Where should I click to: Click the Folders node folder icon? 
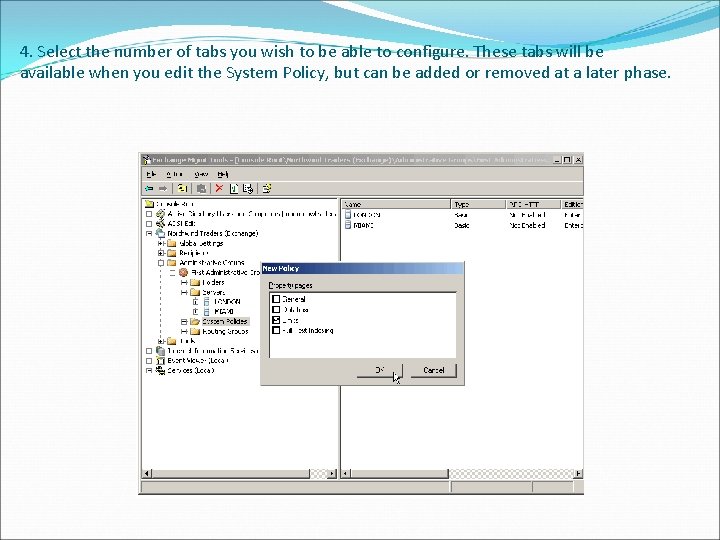click(195, 282)
